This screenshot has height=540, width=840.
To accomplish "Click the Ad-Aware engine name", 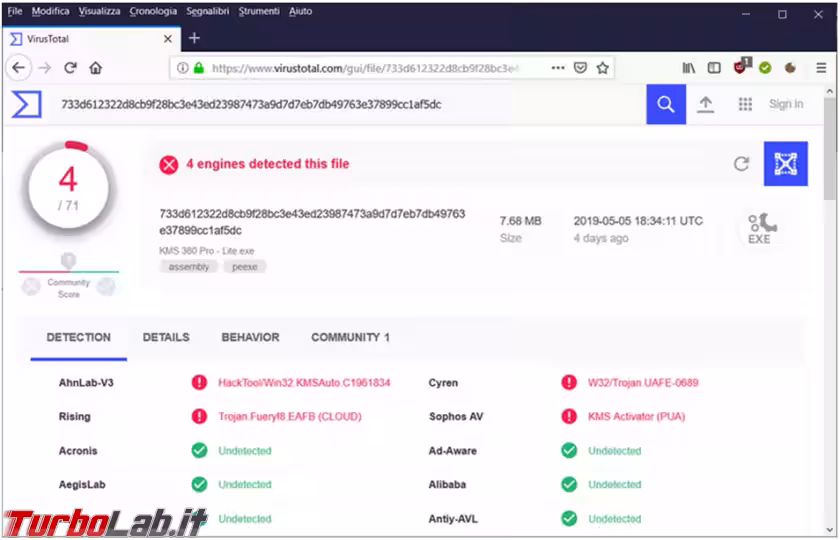I will click(x=452, y=451).
